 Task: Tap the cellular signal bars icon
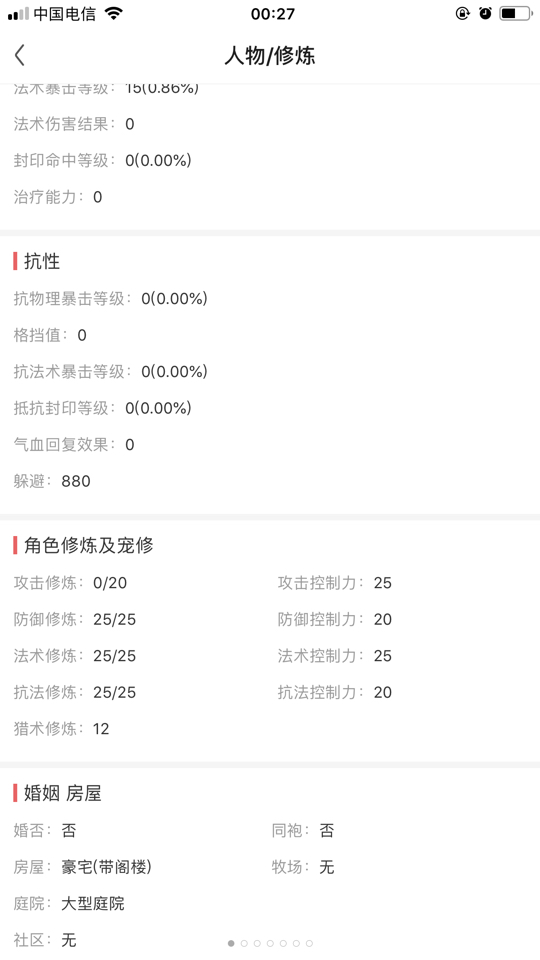point(18,14)
